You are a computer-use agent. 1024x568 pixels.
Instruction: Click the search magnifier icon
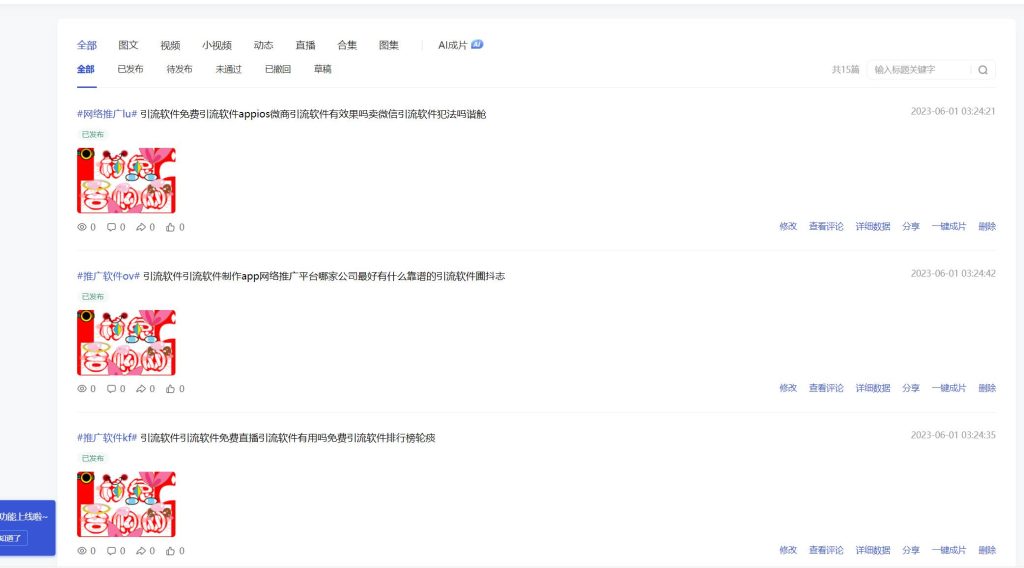[x=982, y=70]
